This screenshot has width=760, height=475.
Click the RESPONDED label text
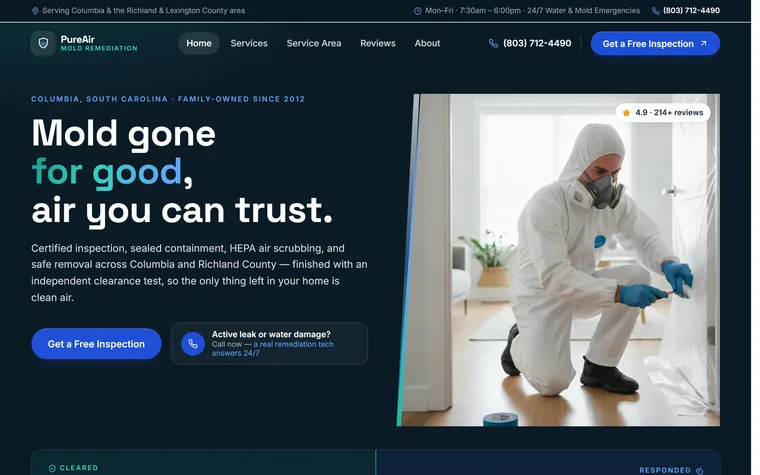665,470
